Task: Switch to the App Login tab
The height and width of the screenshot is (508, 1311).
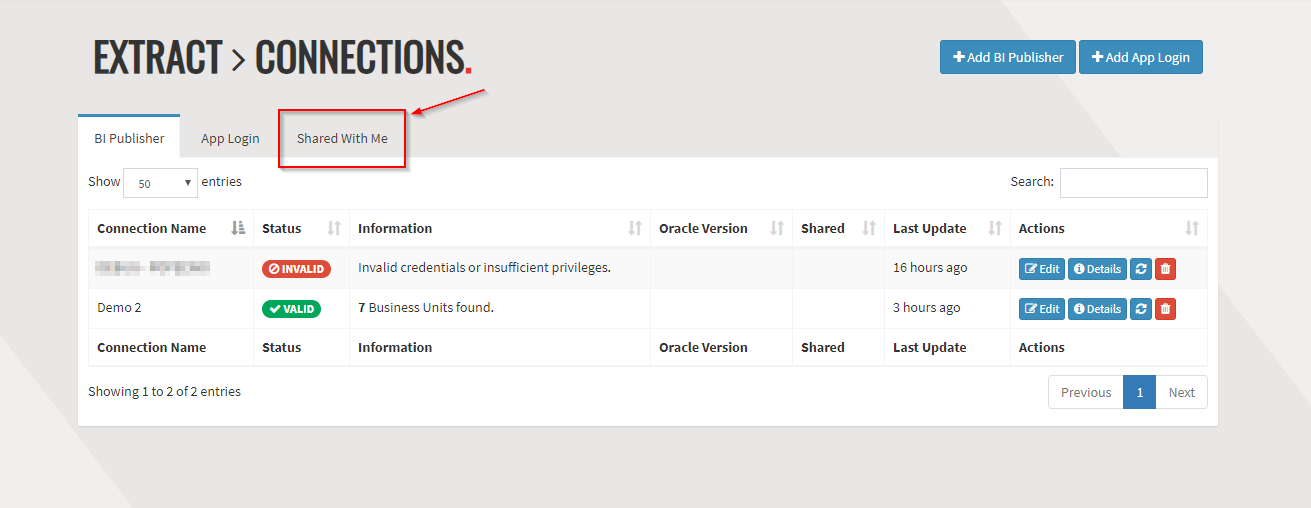Action: coord(230,139)
